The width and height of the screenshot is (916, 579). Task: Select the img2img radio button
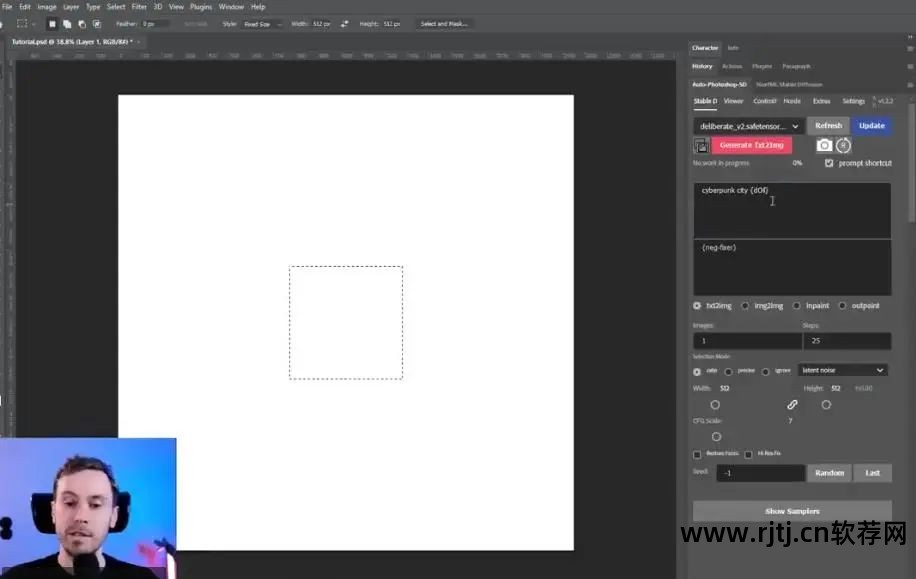(x=745, y=306)
